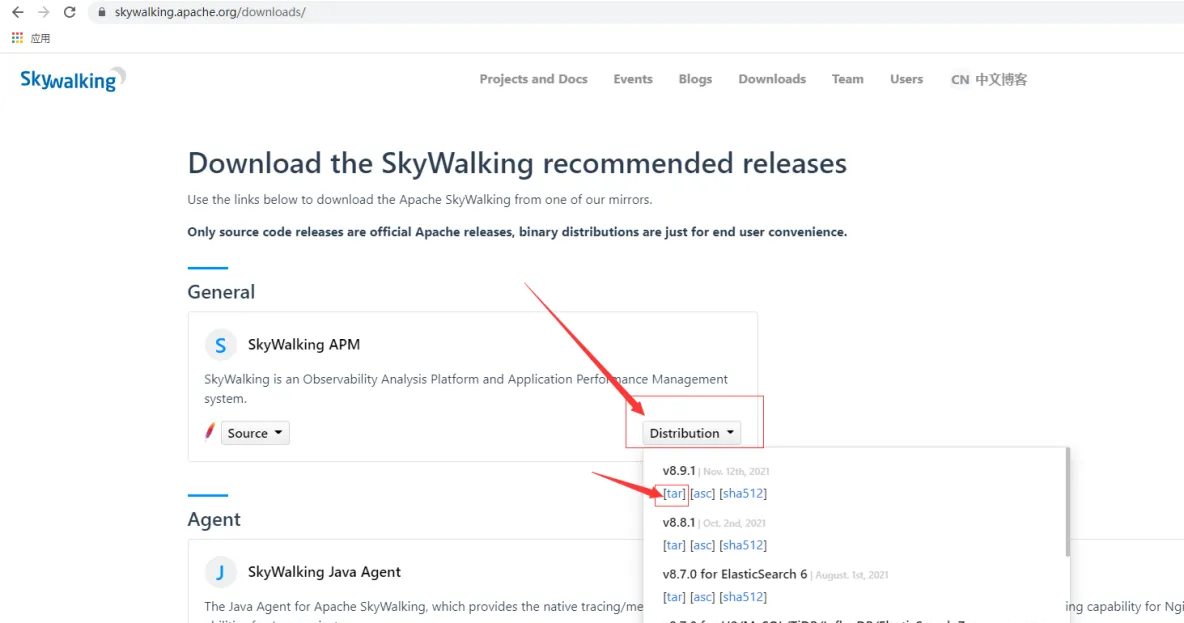Navigate to Downloads in the top menu
Viewport: 1184px width, 623px height.
click(x=772, y=79)
